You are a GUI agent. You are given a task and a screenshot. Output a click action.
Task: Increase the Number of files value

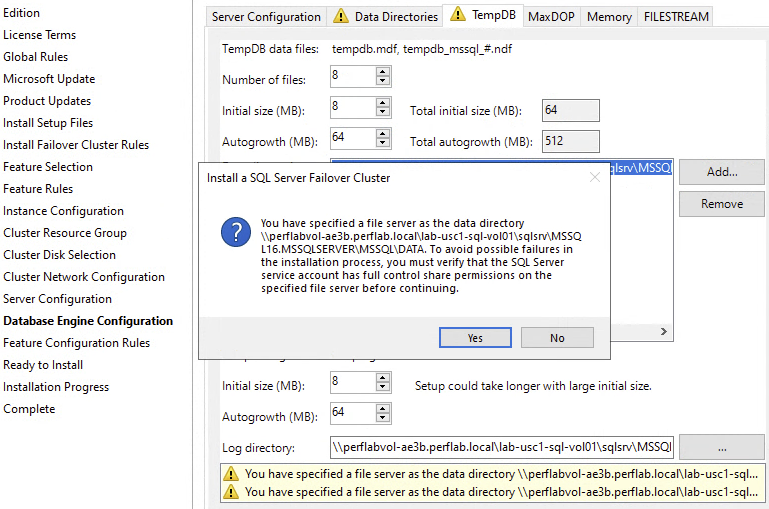[x=383, y=72]
